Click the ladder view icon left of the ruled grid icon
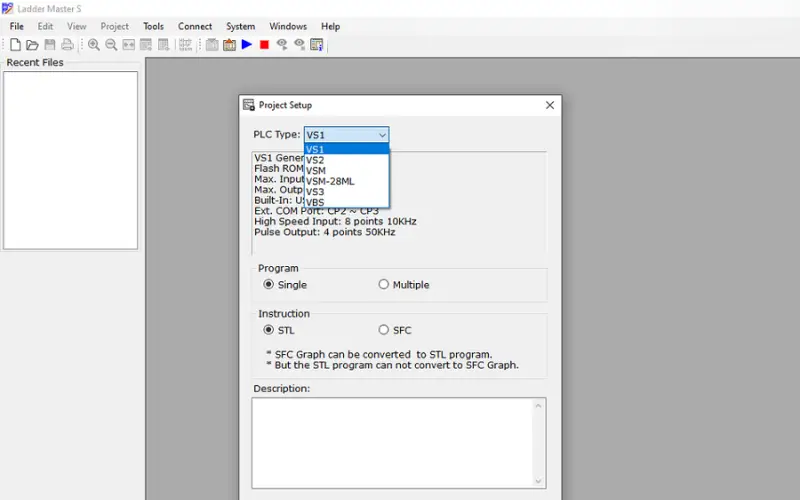The width and height of the screenshot is (800, 500). 146,45
